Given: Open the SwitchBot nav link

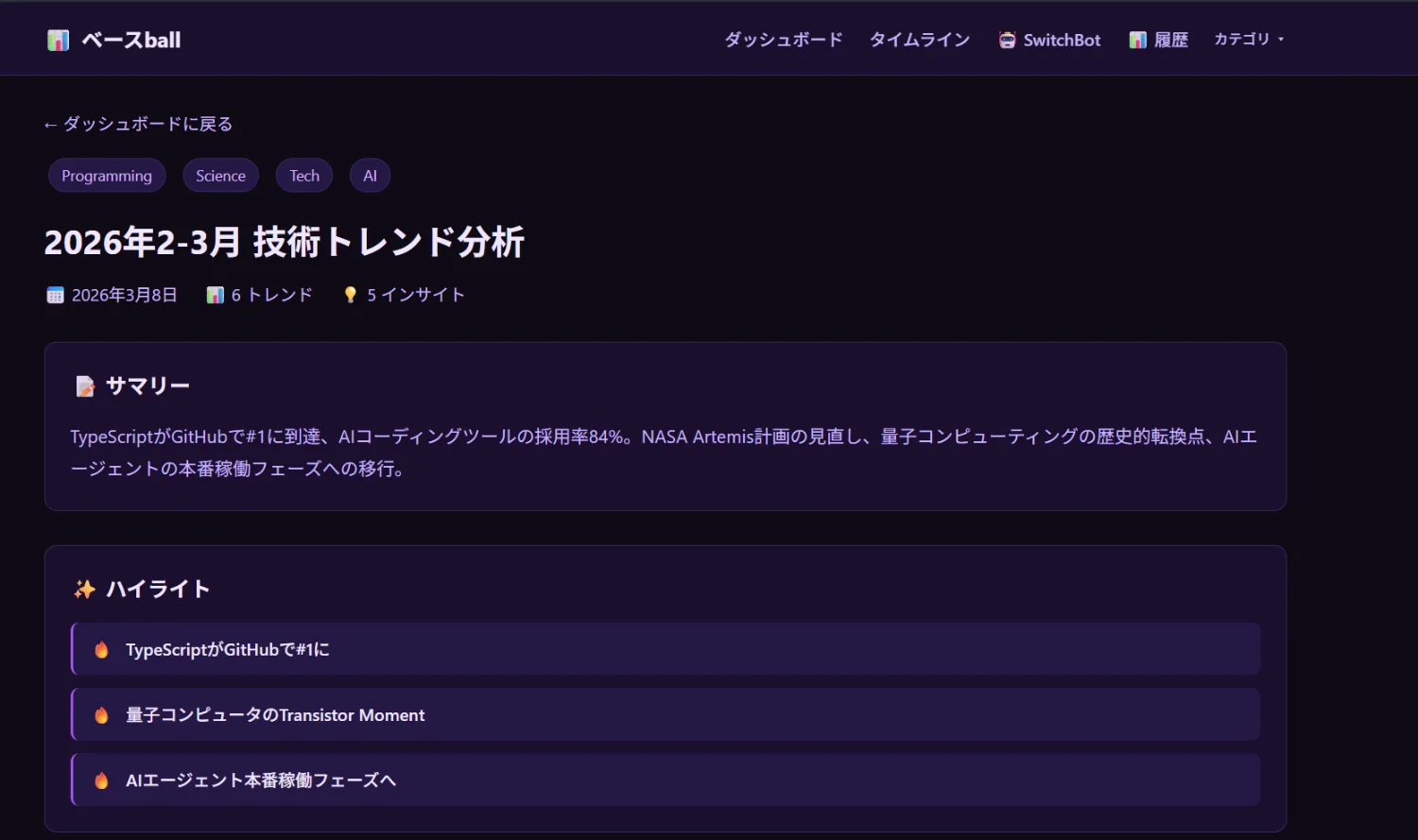Looking at the screenshot, I should [1062, 40].
